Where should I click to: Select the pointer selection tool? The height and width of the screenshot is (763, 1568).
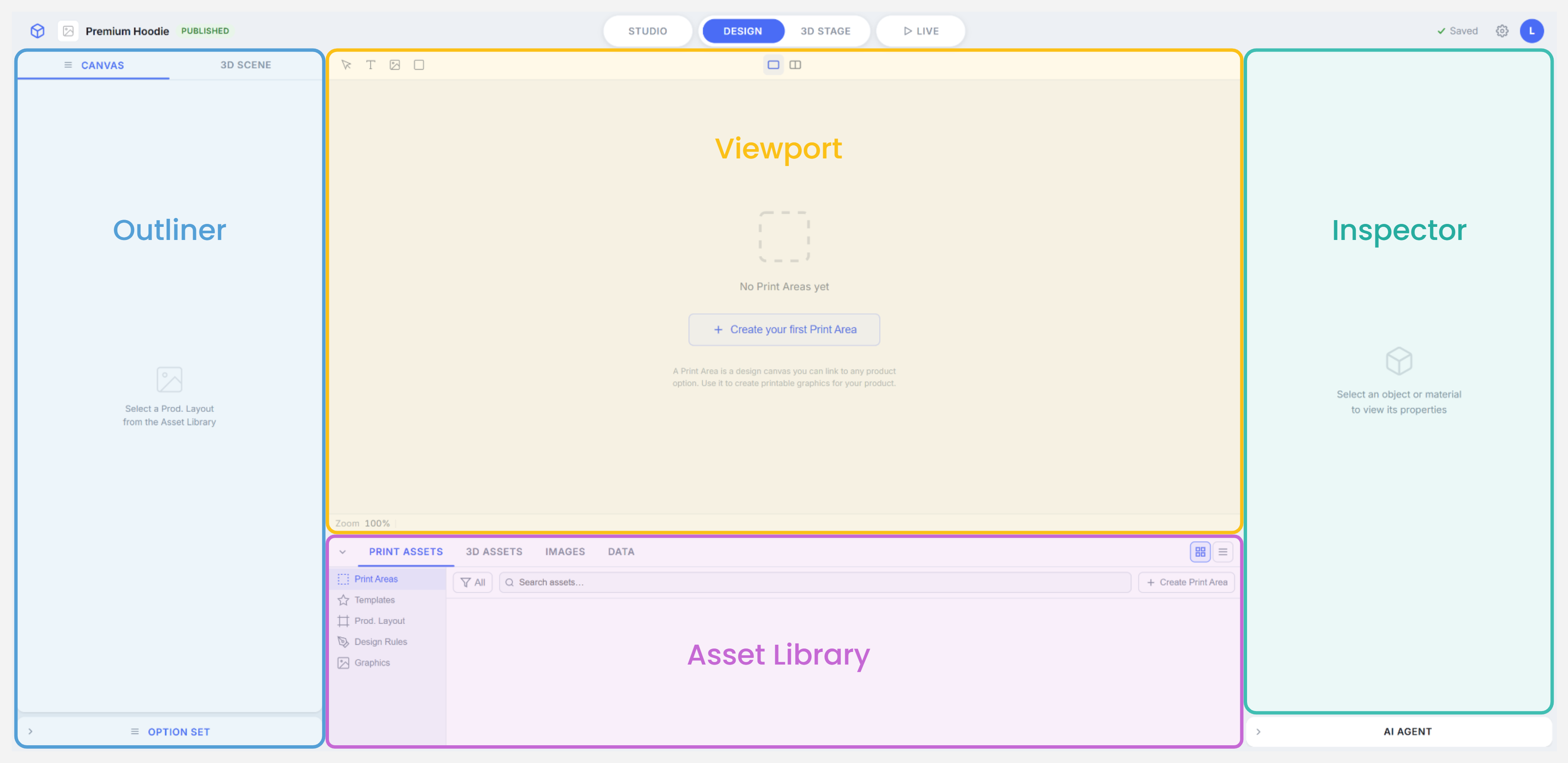point(346,65)
